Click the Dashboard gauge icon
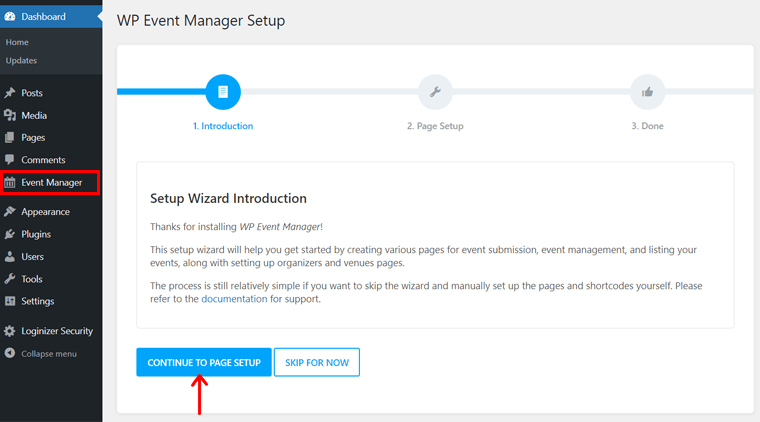Screen dimensions: 760x422 pyautogui.click(x=10, y=16)
